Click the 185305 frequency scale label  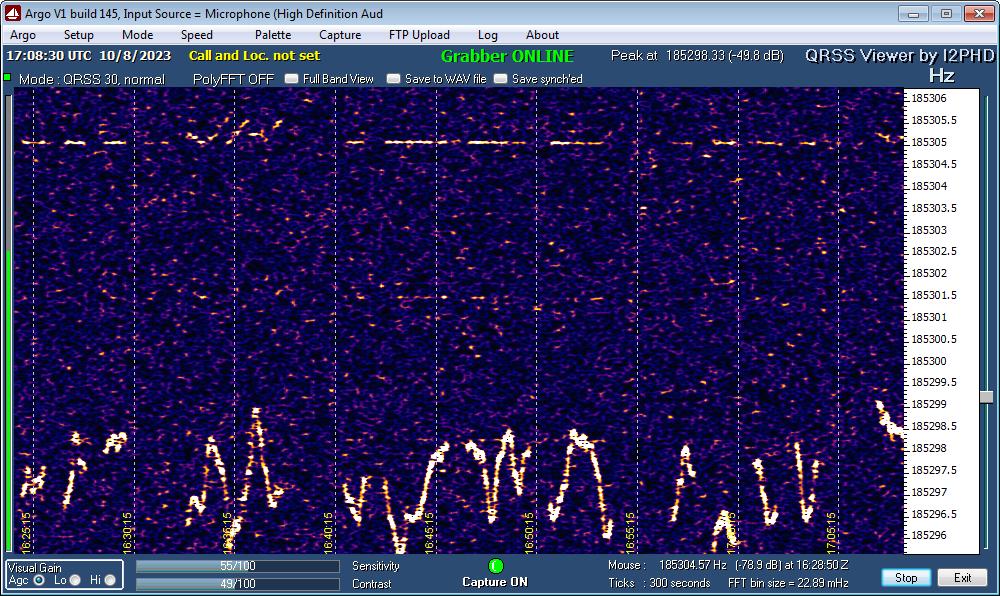[x=929, y=142]
